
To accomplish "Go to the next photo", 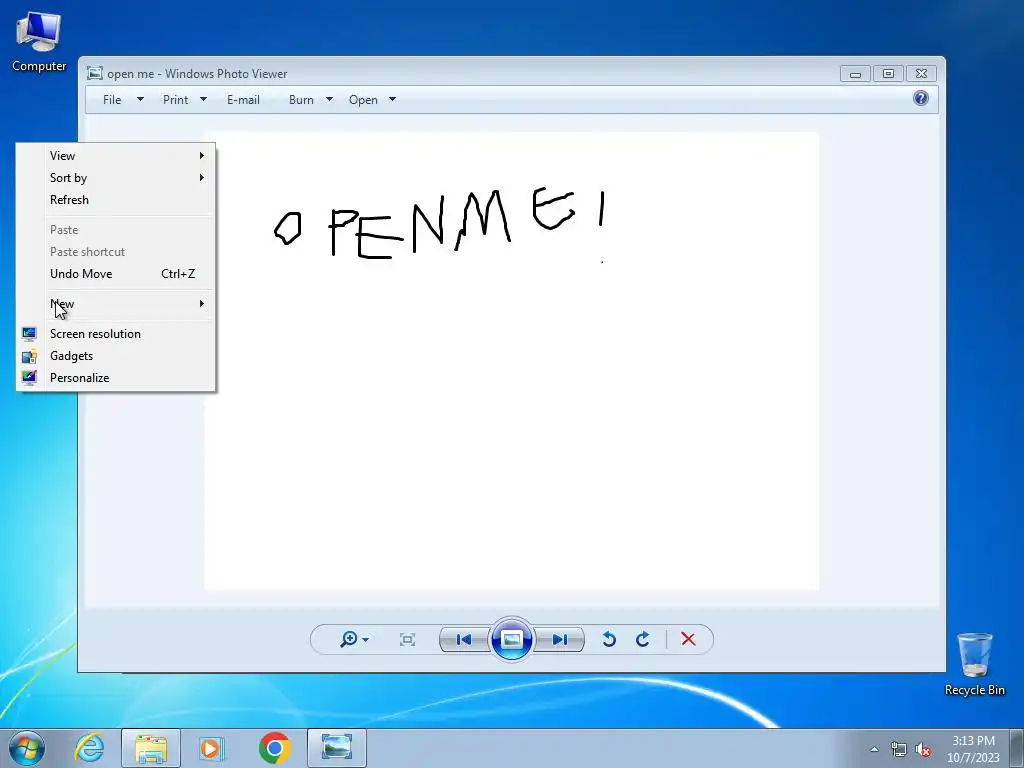I will click(560, 639).
